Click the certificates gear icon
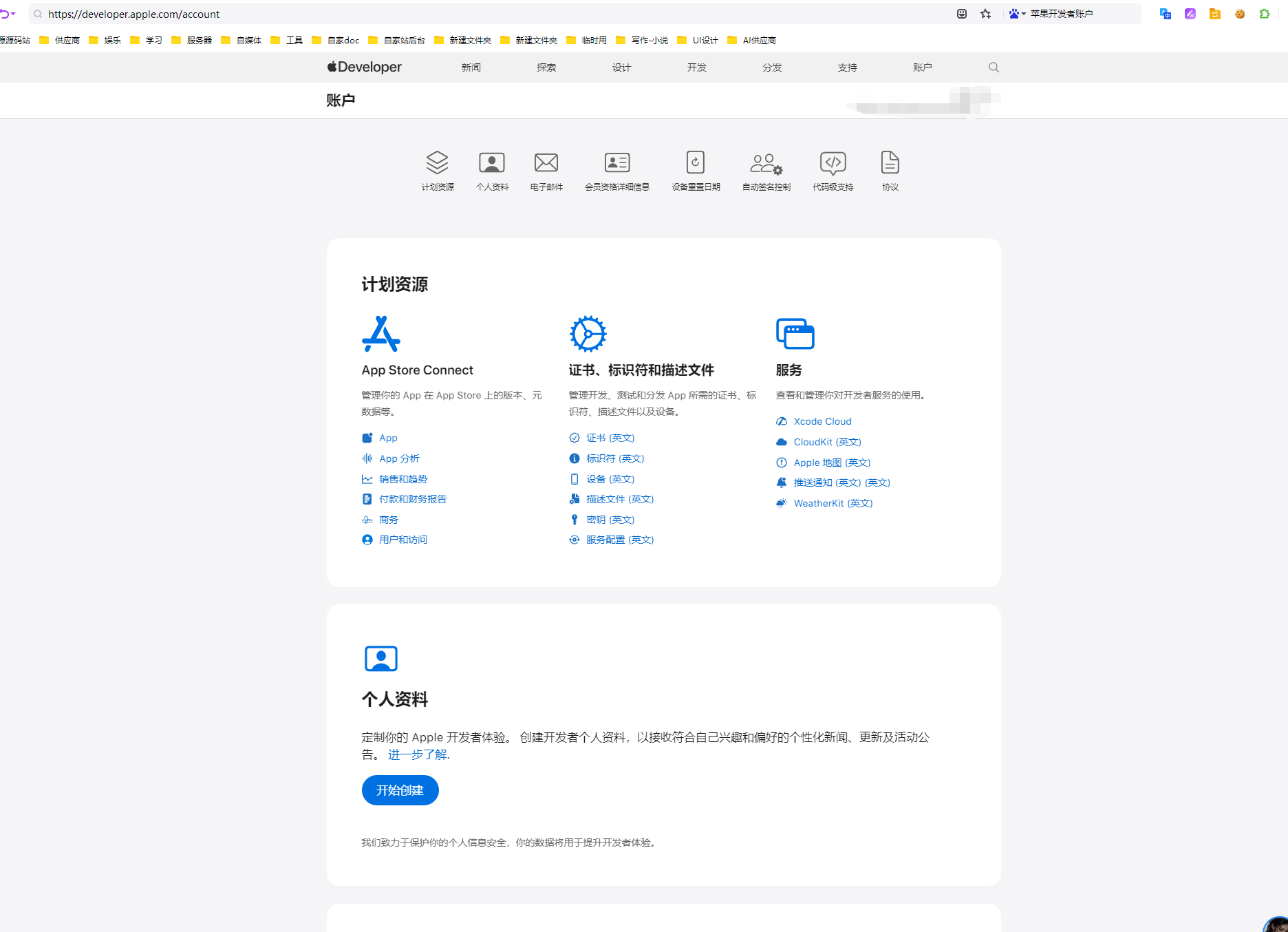 (588, 334)
